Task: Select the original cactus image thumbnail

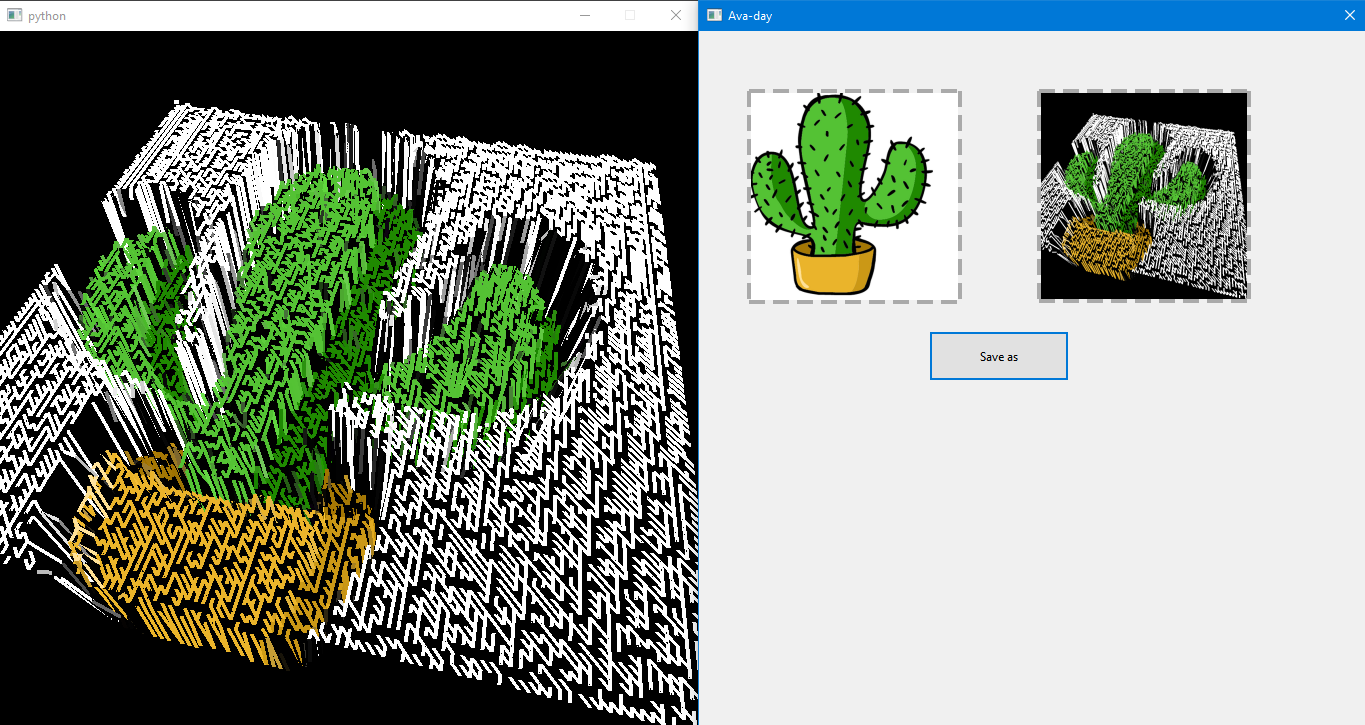Action: click(854, 196)
